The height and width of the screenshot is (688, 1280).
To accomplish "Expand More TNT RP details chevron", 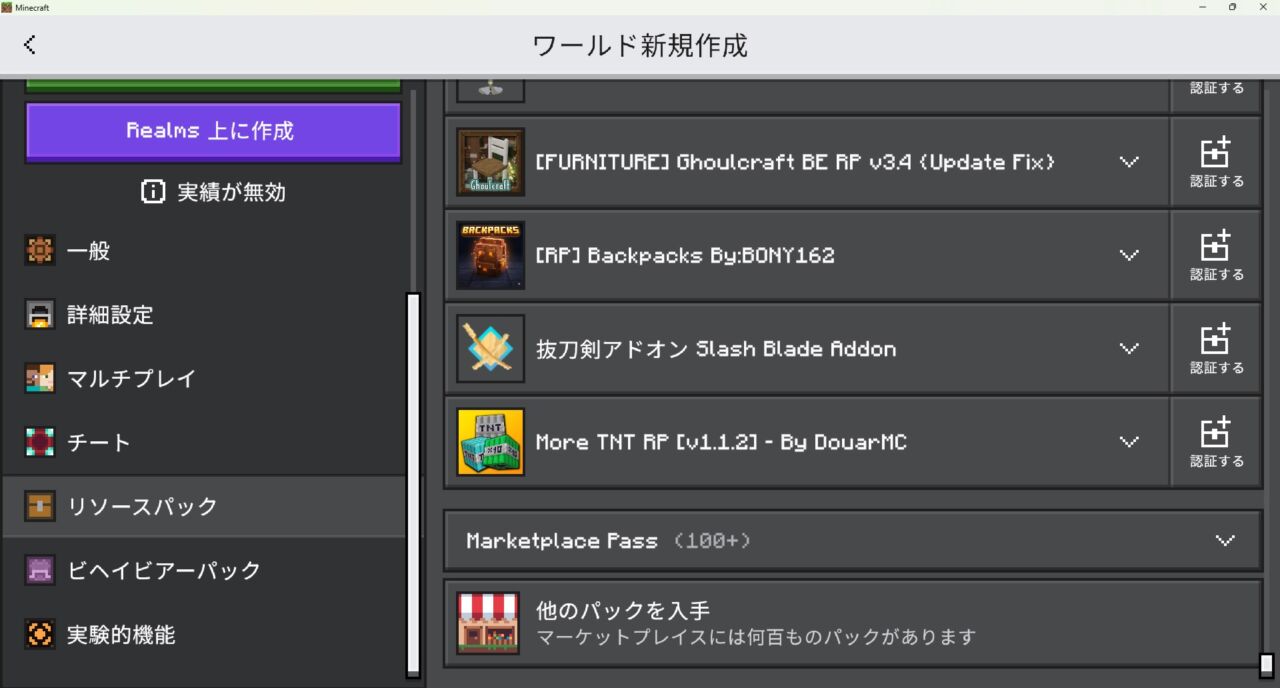I will coord(1129,442).
